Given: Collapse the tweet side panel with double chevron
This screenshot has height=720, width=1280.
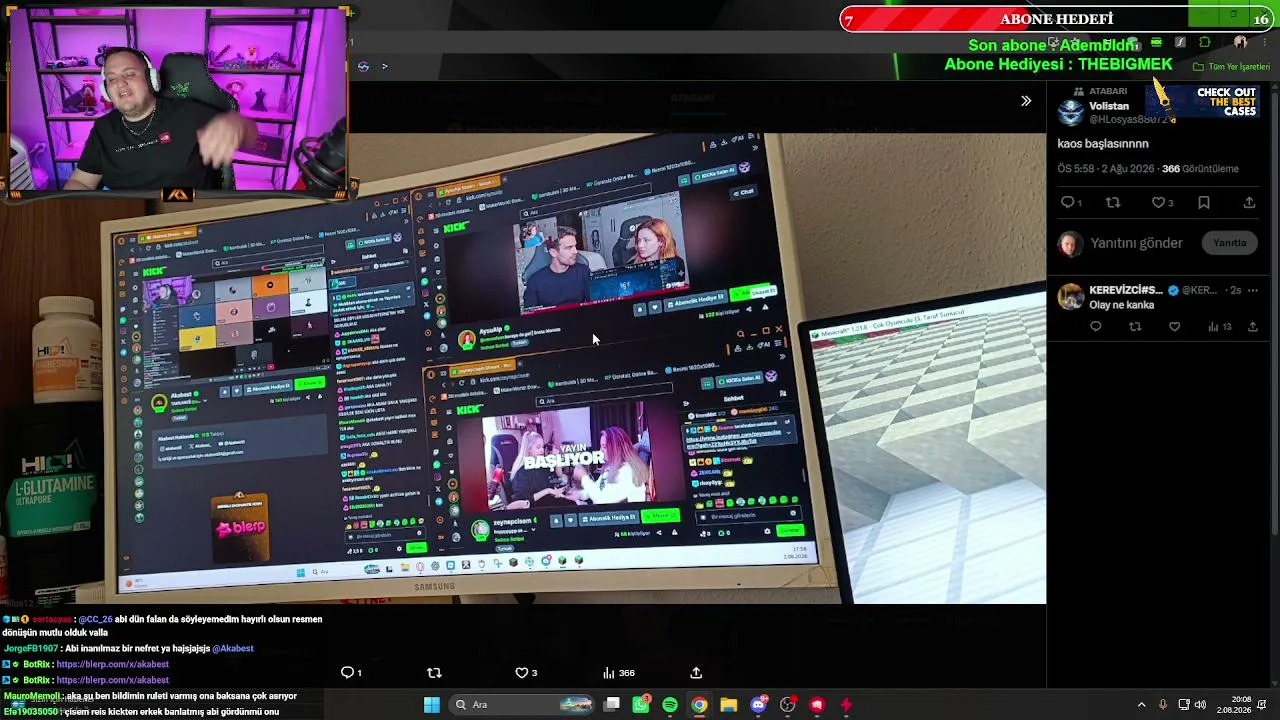Looking at the screenshot, I should pyautogui.click(x=1025, y=101).
